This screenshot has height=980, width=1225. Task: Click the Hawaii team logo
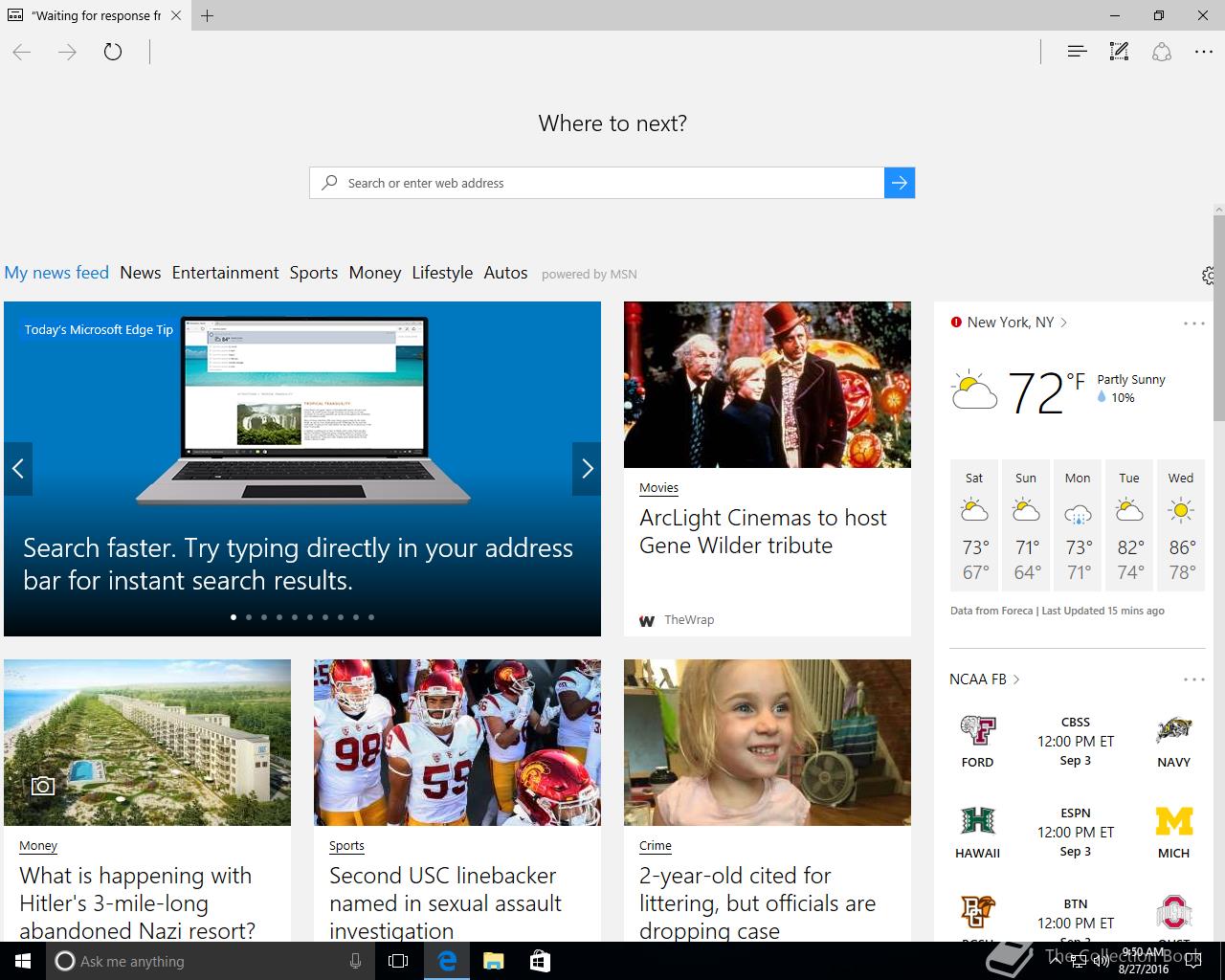(977, 822)
